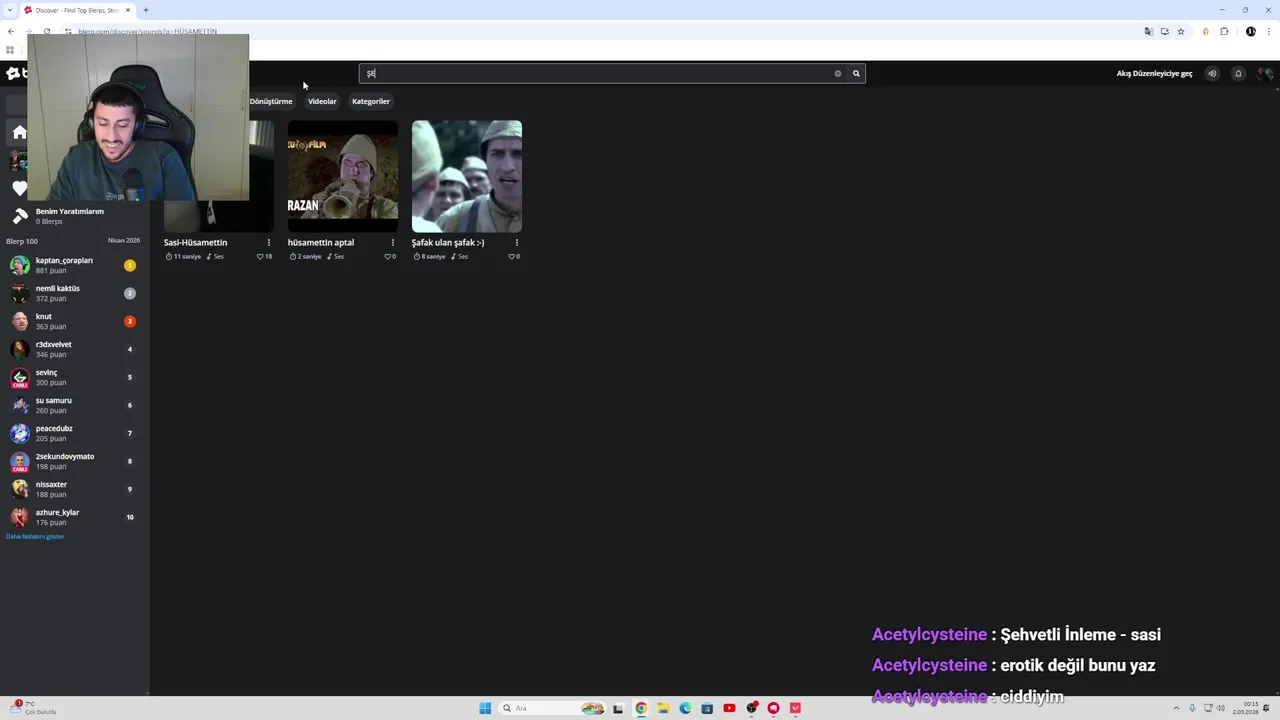Image resolution: width=1280 pixels, height=720 pixels.
Task: Like the Şafak ulan şafak sound
Action: pos(511,257)
